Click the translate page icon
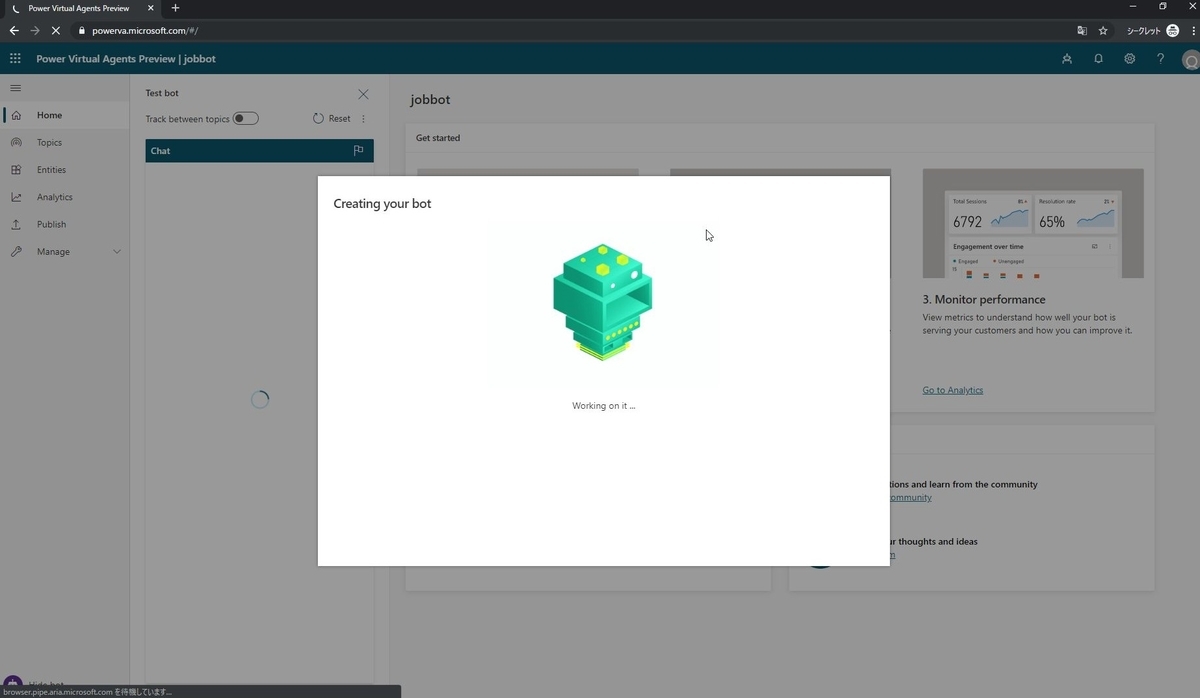 pos(1082,31)
